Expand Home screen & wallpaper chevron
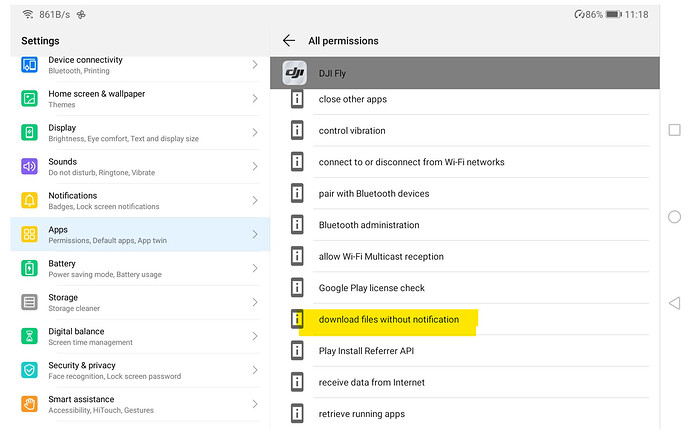Screen dimensions: 690x444 tap(255, 99)
